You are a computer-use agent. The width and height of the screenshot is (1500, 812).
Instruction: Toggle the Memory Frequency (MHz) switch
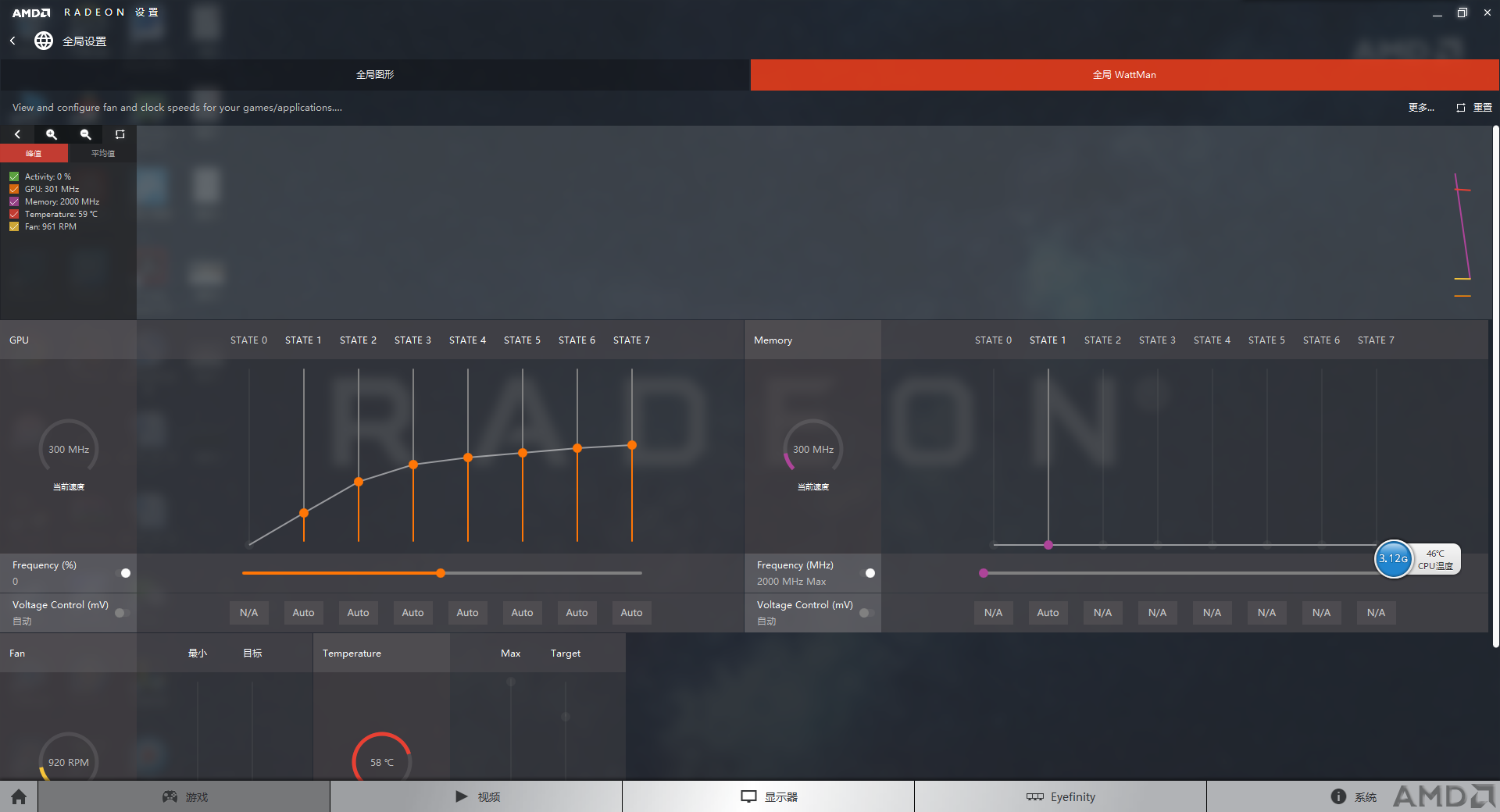point(867,573)
